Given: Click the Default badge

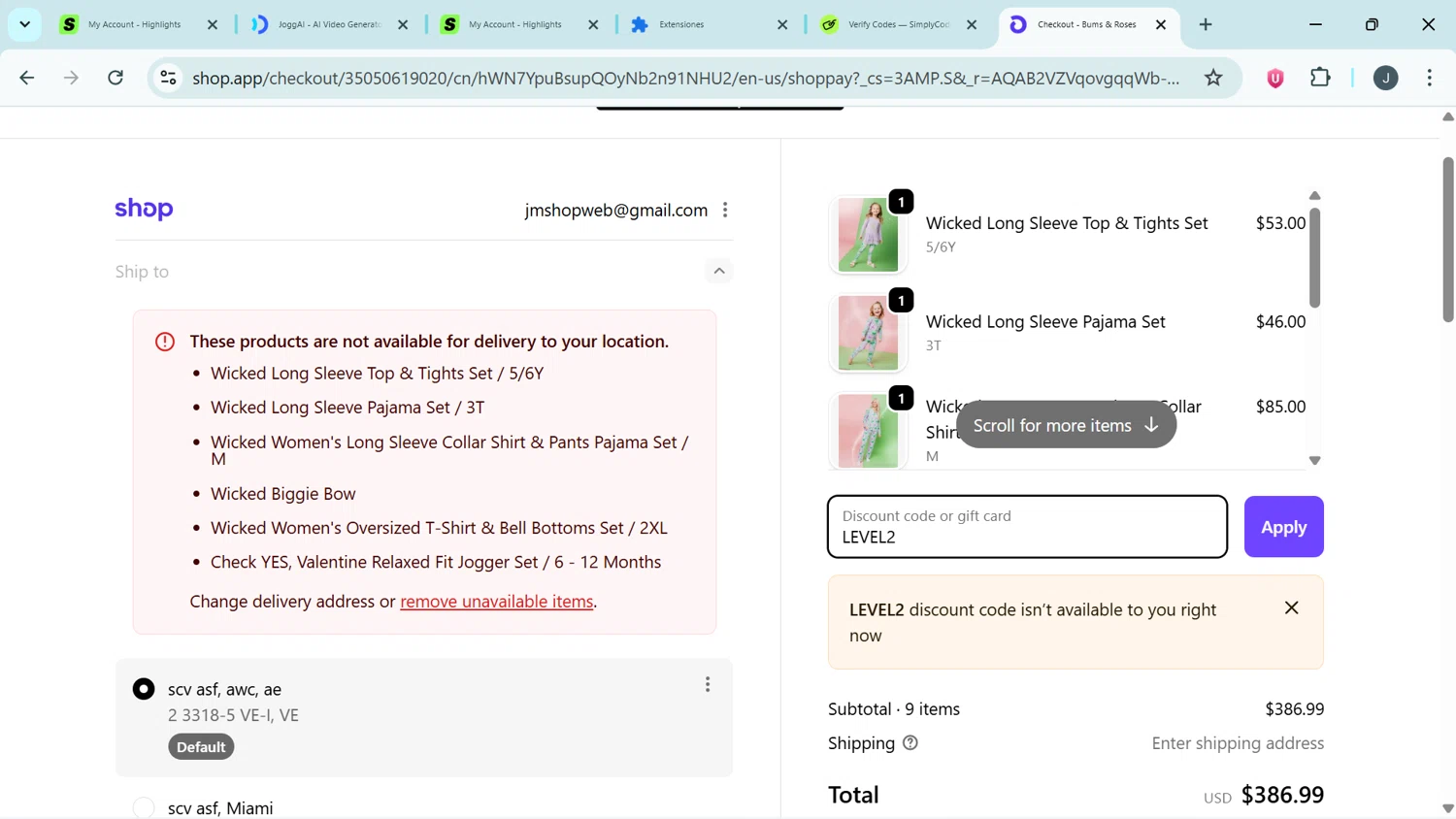Looking at the screenshot, I should pyautogui.click(x=201, y=746).
